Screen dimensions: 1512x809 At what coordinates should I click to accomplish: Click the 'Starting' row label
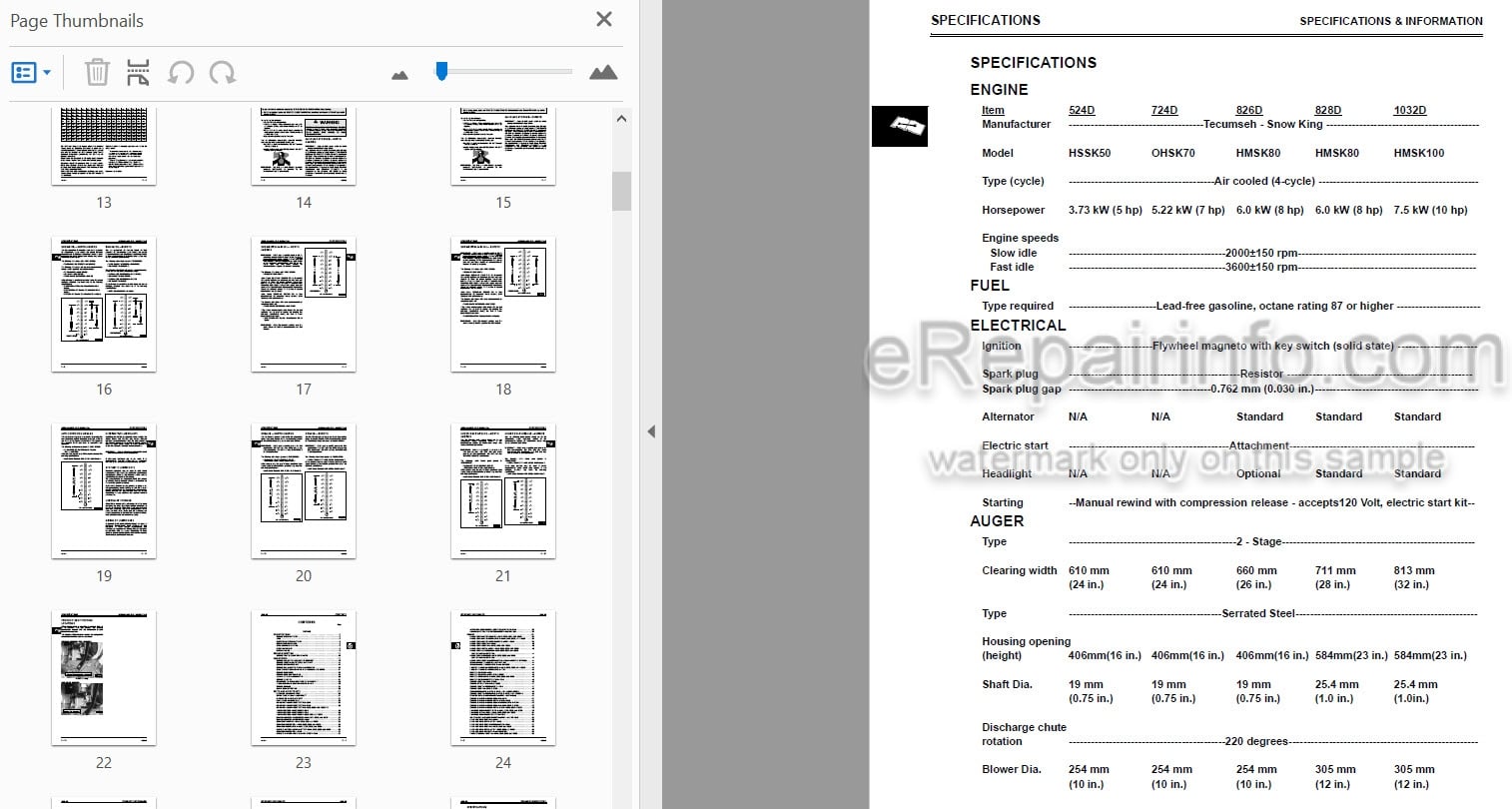click(x=1003, y=502)
